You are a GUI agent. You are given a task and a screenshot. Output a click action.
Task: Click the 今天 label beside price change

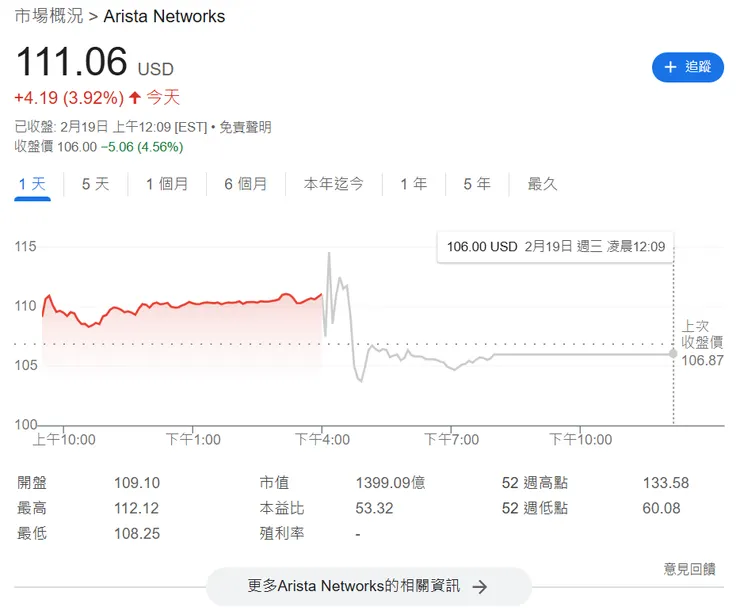tap(163, 98)
